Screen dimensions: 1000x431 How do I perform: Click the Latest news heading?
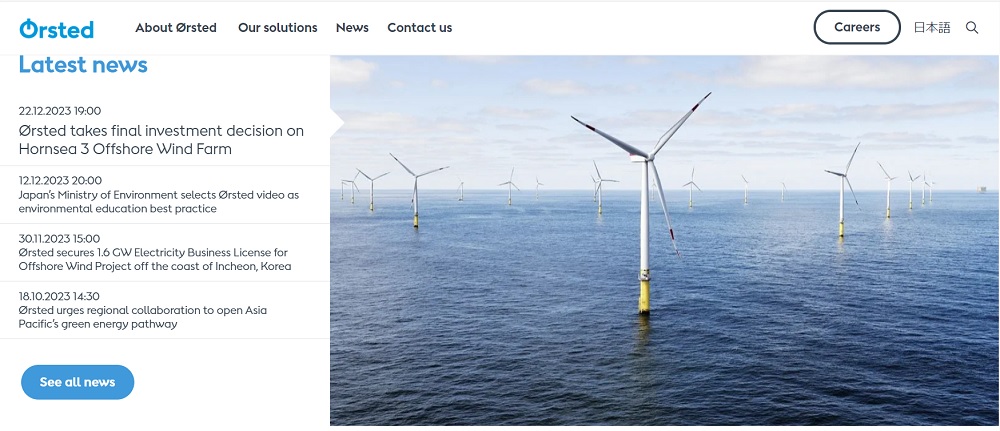click(83, 65)
